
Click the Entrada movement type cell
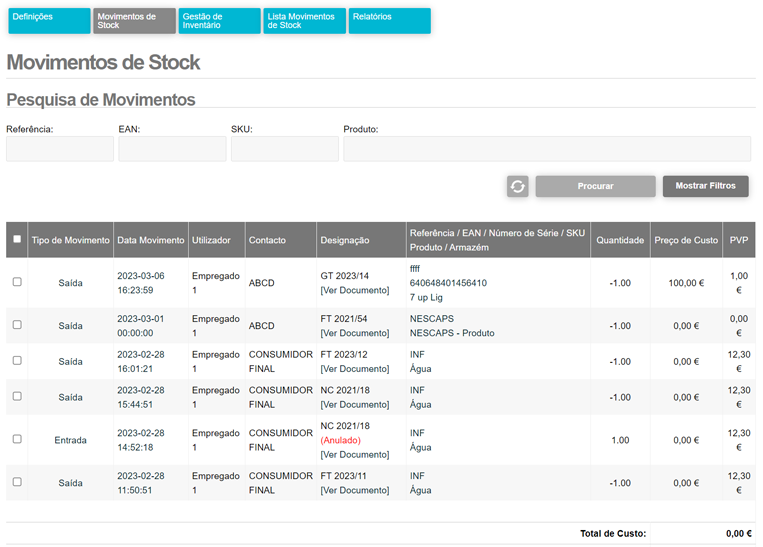pos(71,440)
